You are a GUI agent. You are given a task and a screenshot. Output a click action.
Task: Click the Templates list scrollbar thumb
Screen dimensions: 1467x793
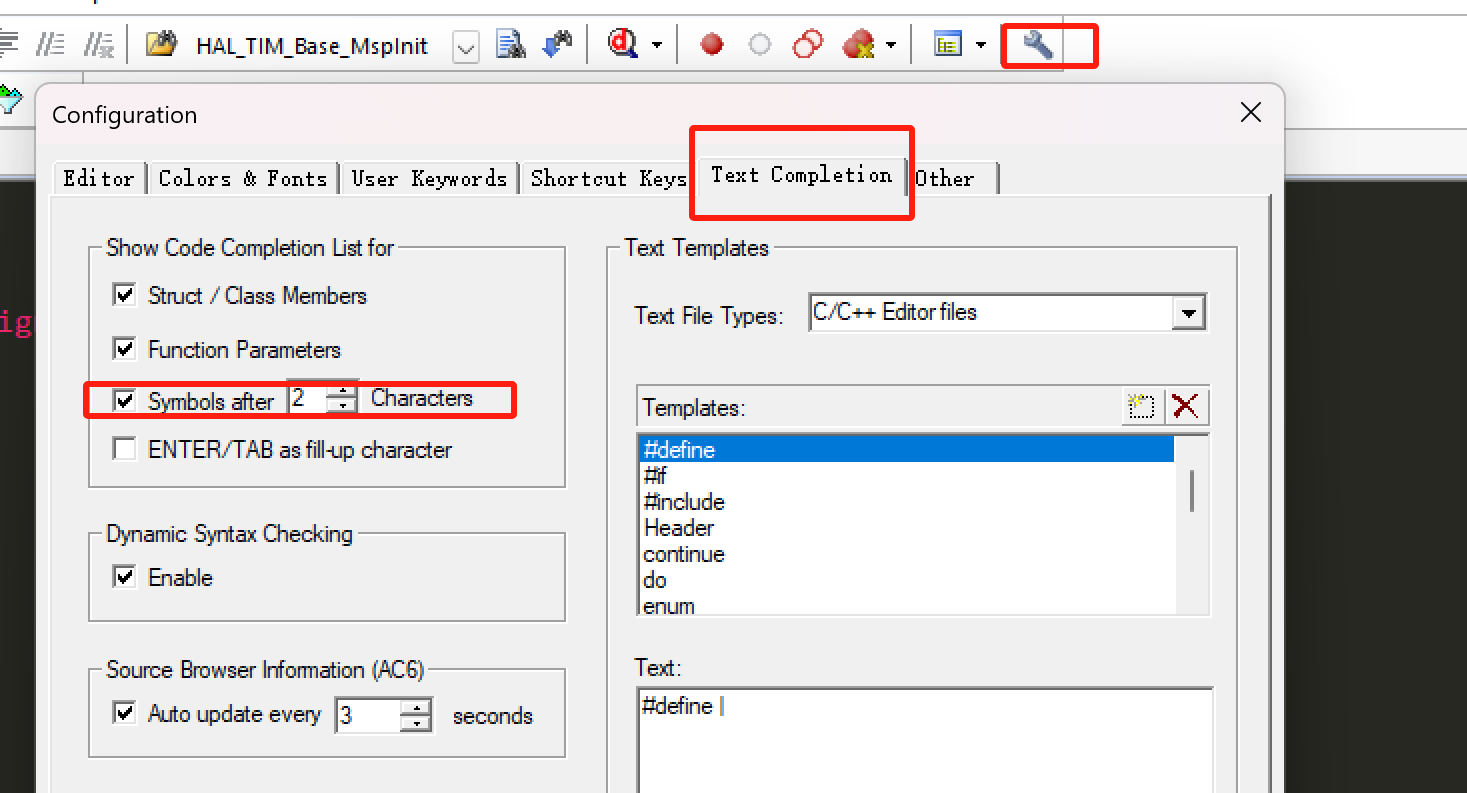1192,490
